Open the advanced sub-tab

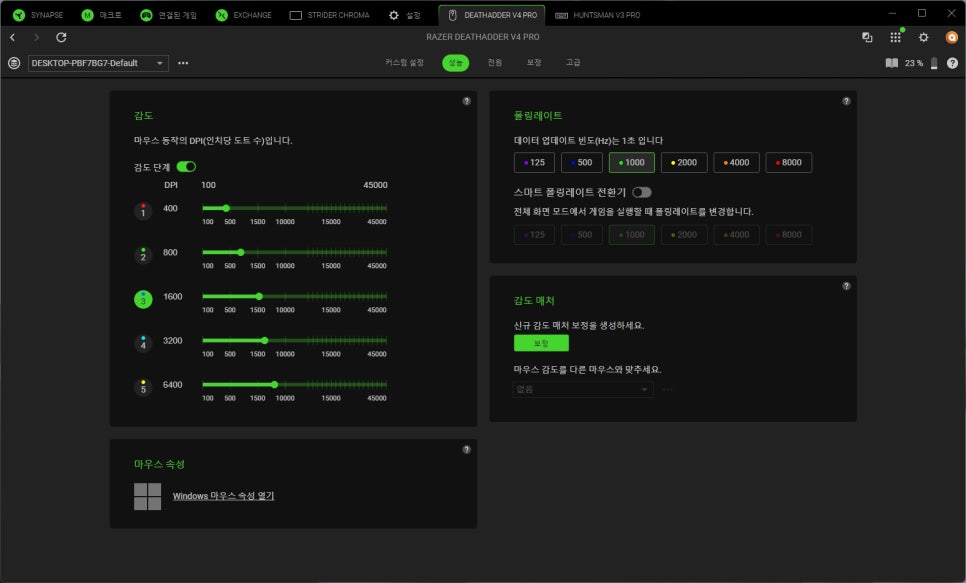(573, 63)
